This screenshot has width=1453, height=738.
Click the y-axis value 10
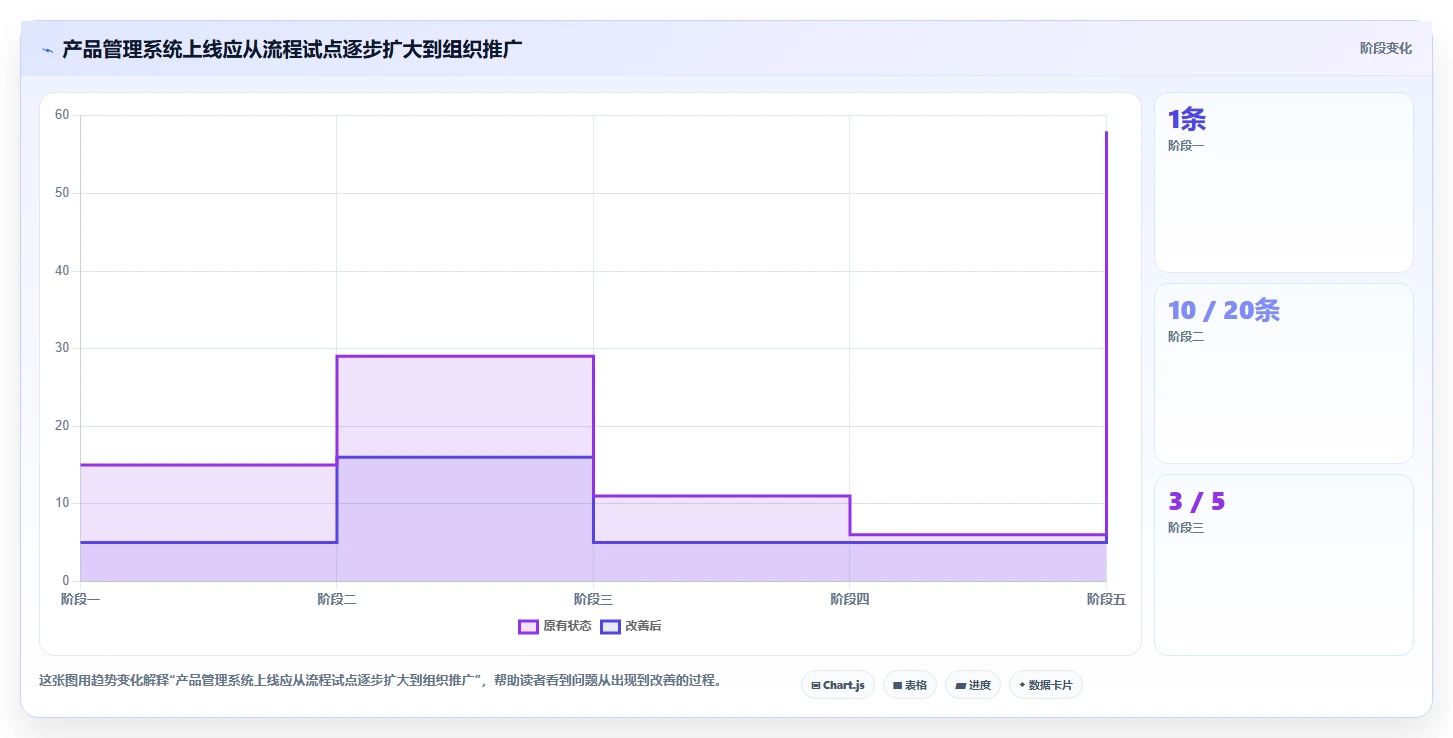(x=62, y=503)
